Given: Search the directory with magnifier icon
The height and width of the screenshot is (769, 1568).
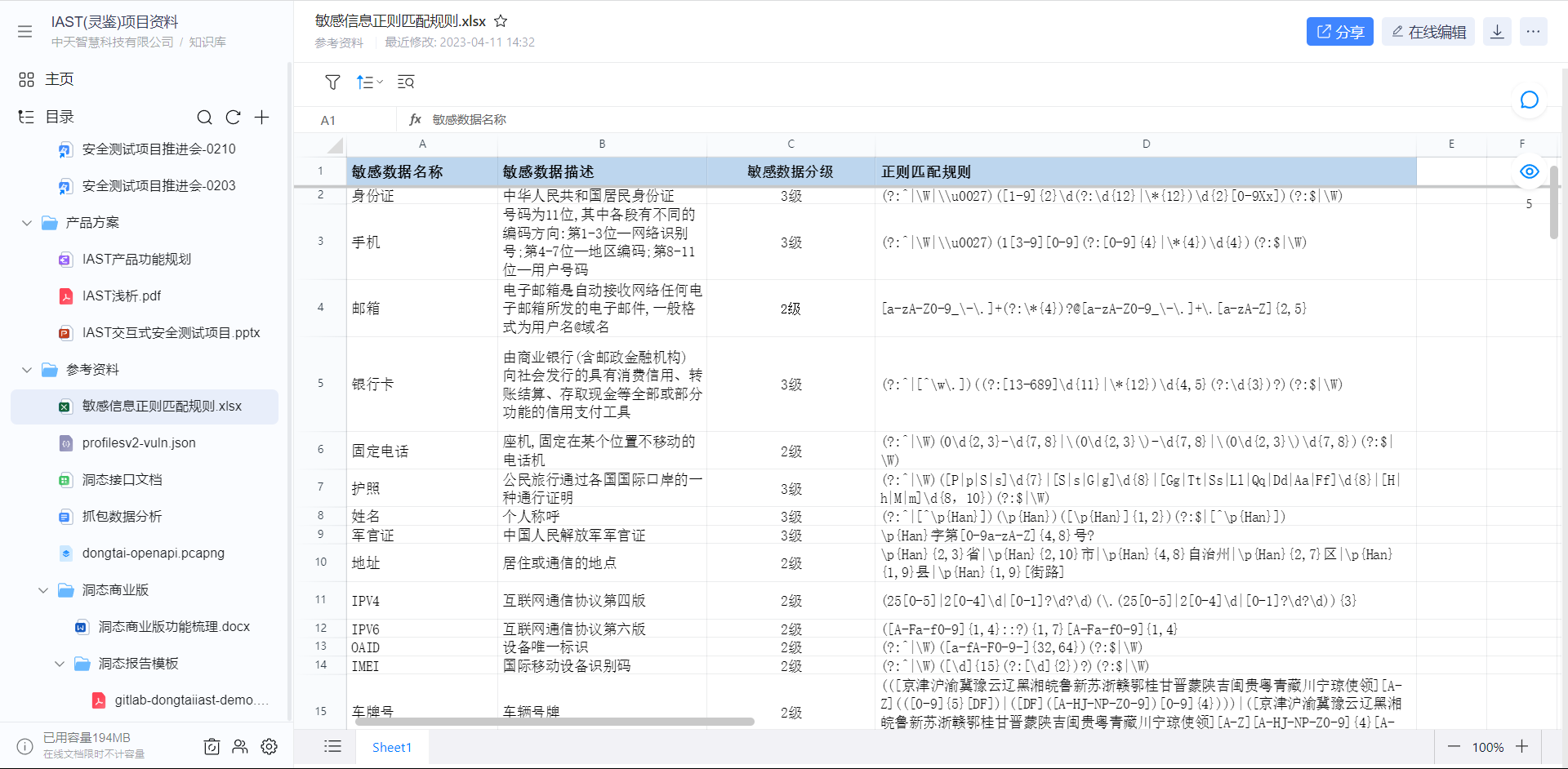Looking at the screenshot, I should (204, 118).
